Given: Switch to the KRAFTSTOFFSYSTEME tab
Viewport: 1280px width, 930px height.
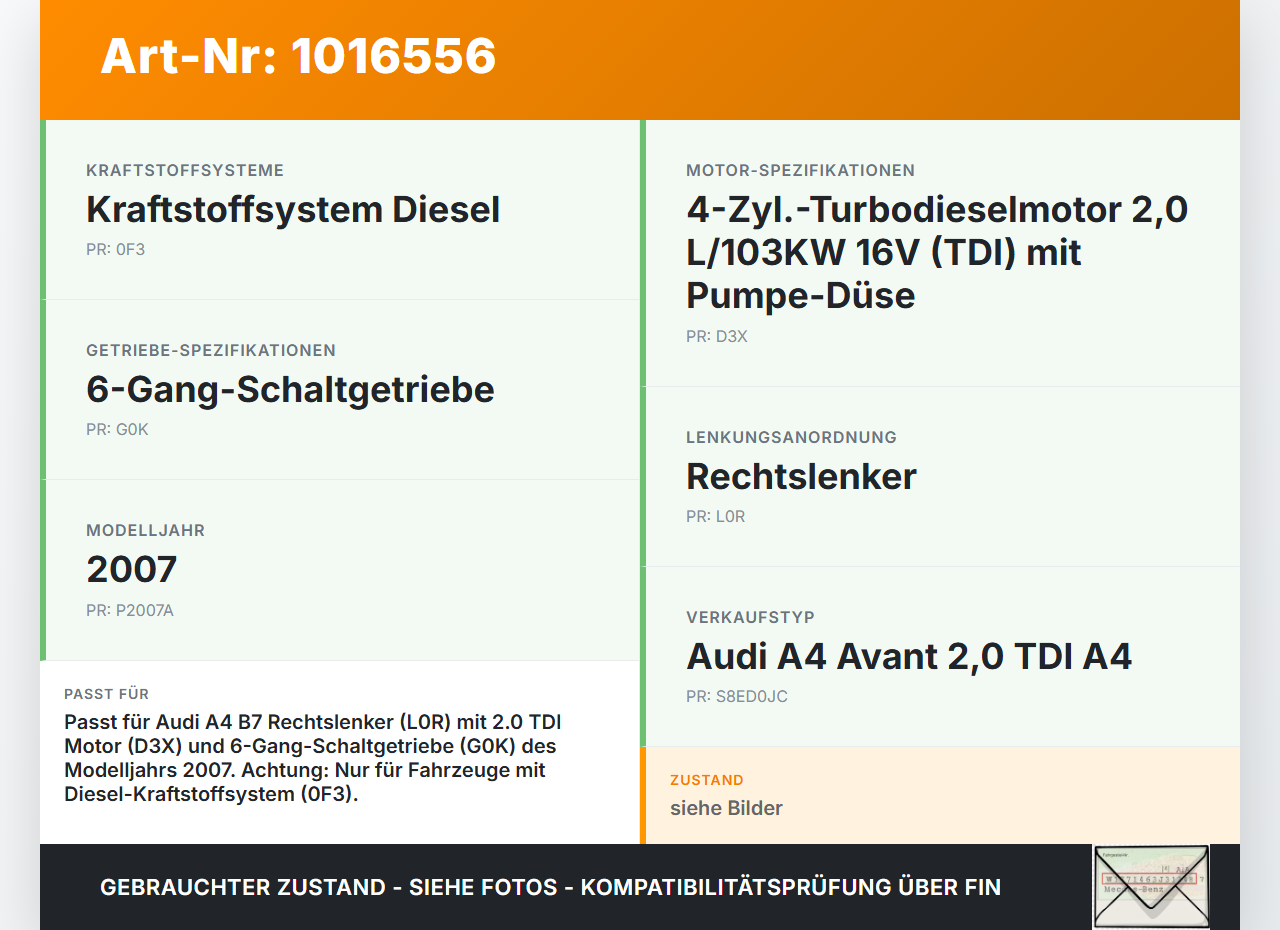Looking at the screenshot, I should [x=185, y=170].
